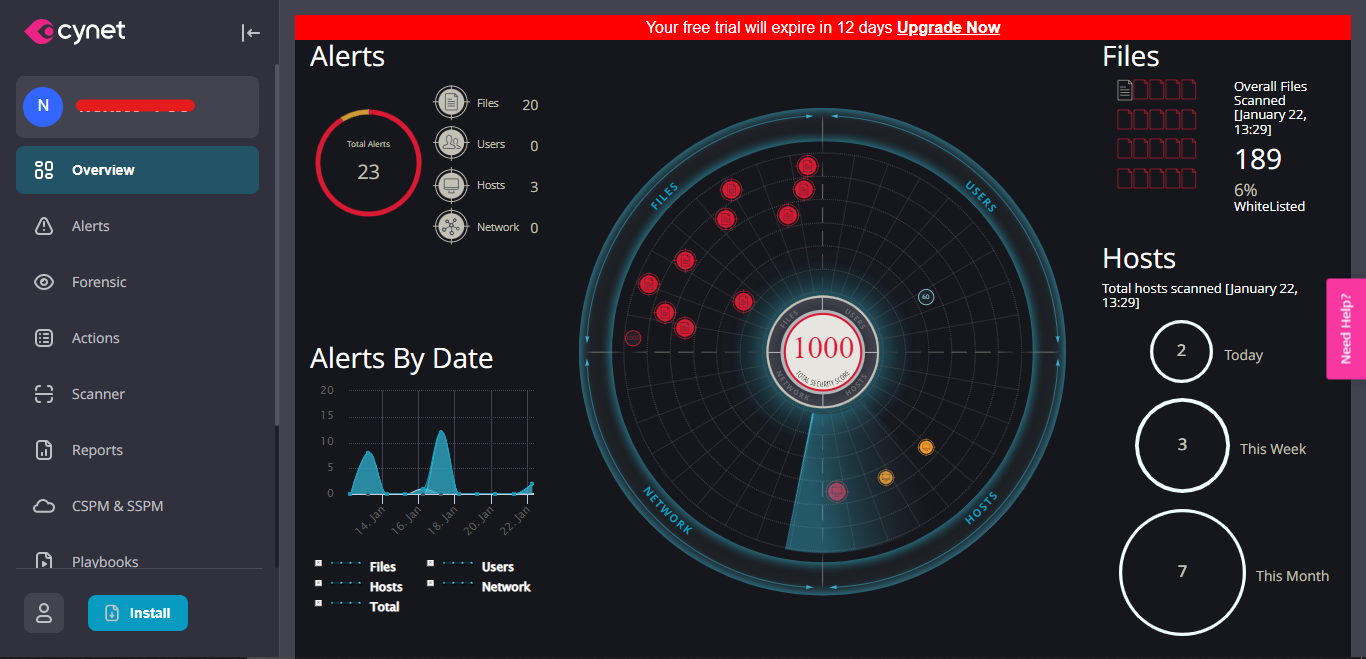Open Reports via its sidebar icon
The image size is (1366, 659).
click(x=44, y=449)
